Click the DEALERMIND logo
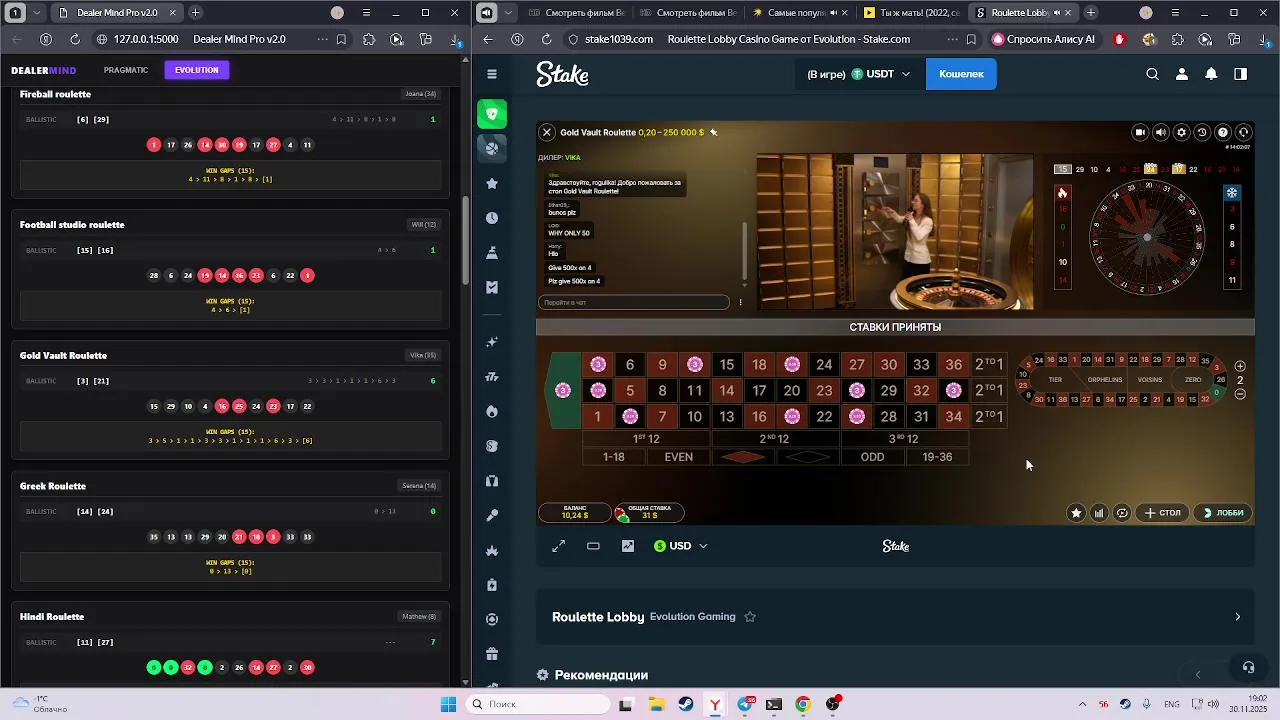The height and width of the screenshot is (720, 1280). pyautogui.click(x=44, y=70)
